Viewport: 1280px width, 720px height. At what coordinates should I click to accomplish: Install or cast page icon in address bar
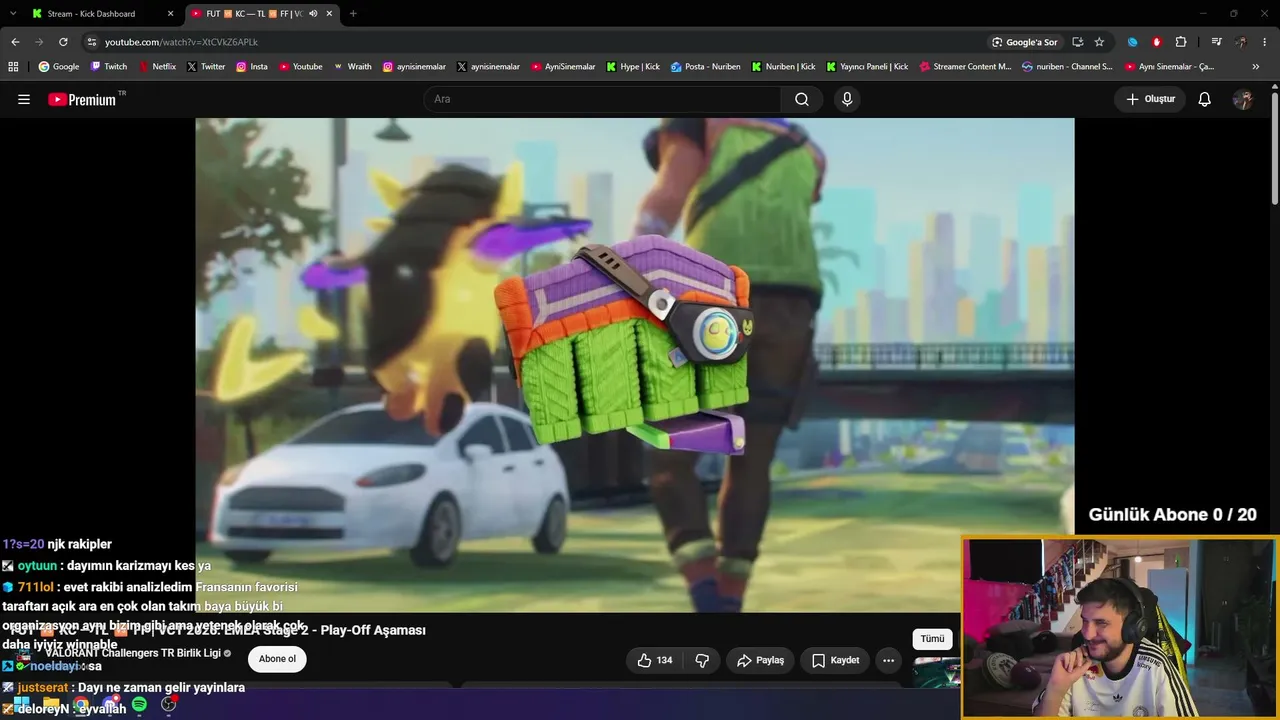point(1077,42)
